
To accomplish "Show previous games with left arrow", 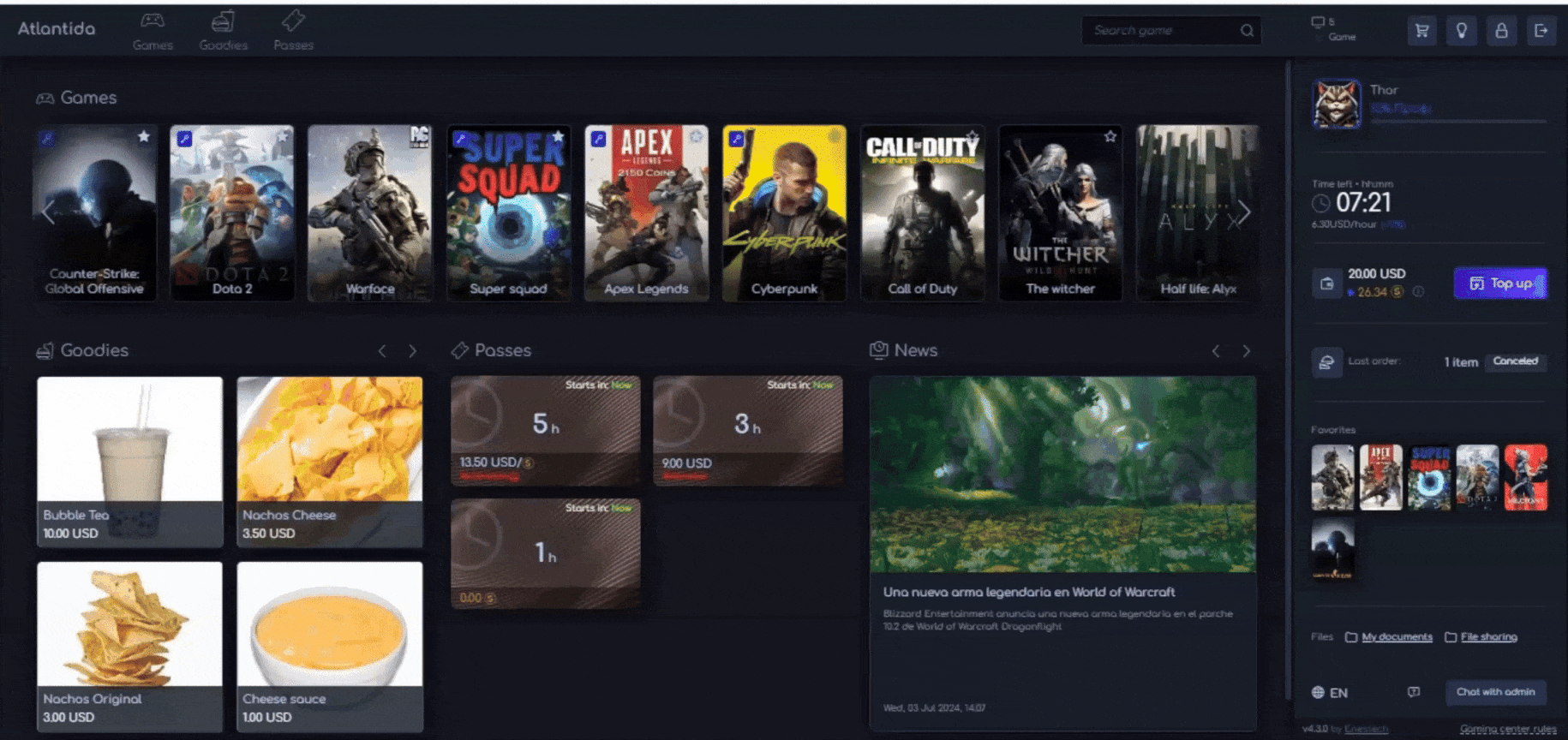I will (x=49, y=212).
